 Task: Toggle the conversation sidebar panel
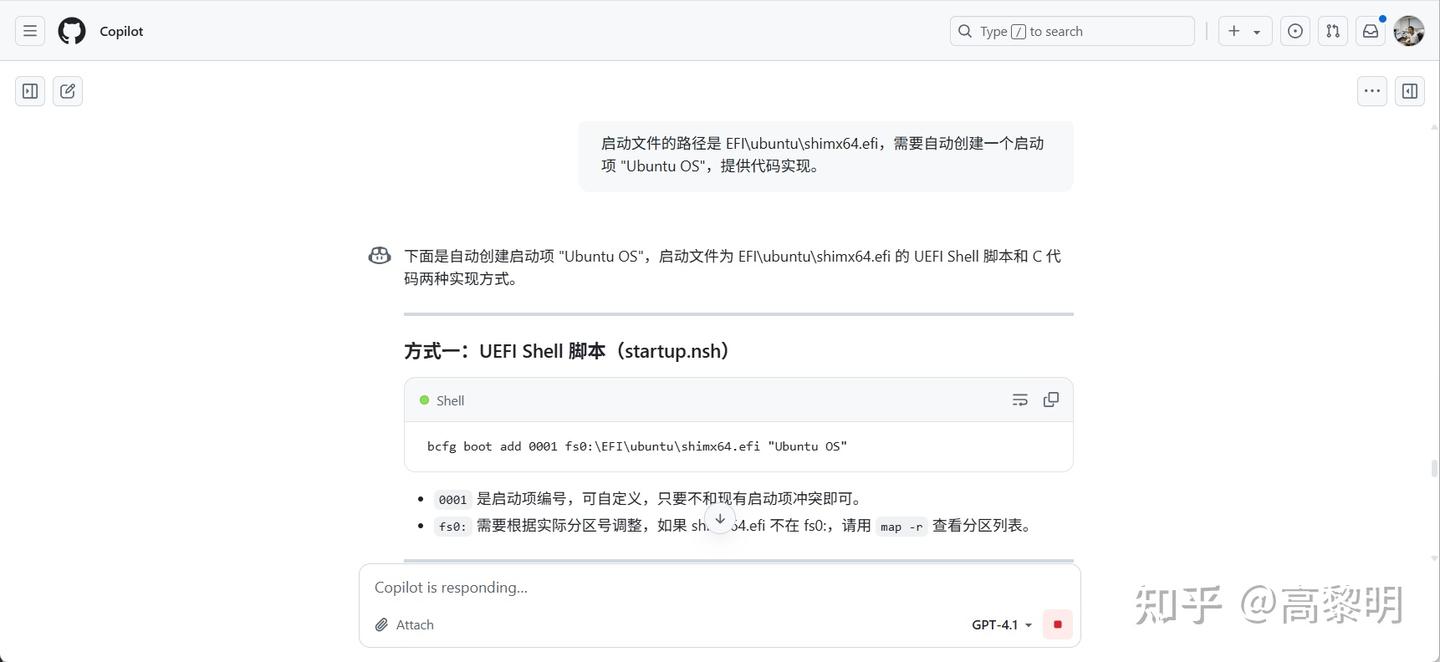coord(29,90)
